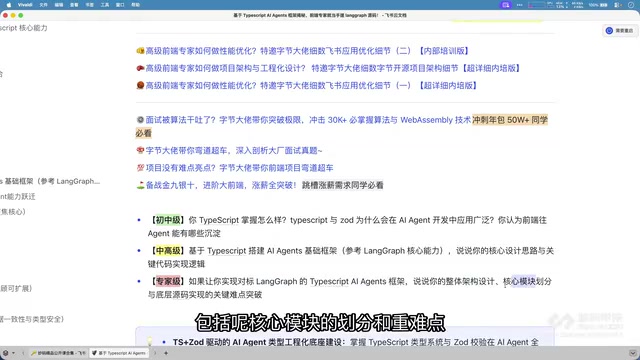The width and height of the screenshot is (640, 360).
Task: Click highlighted text 冲刺年包 50W+ 同学
Action: (x=510, y=120)
